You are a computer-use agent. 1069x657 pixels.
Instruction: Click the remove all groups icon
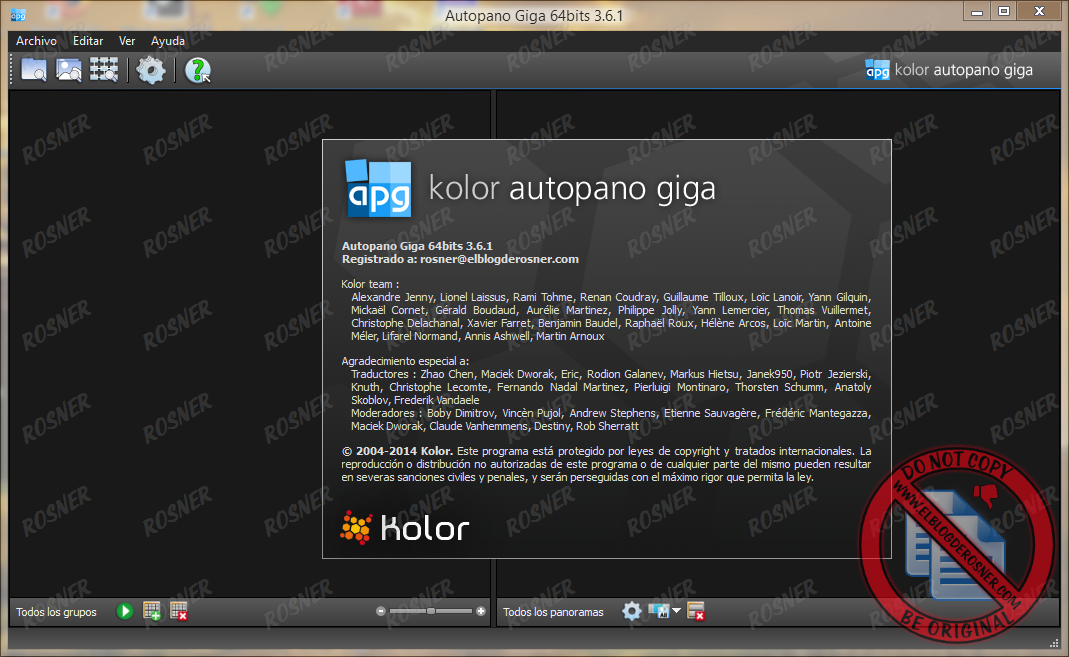(179, 611)
